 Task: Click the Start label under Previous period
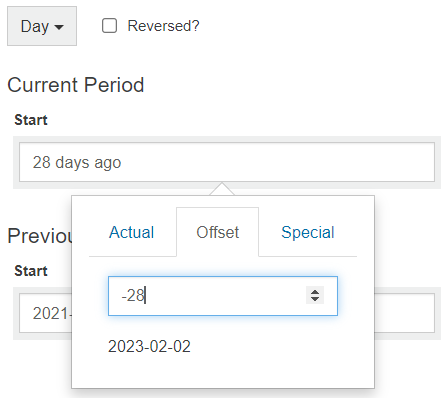[31, 271]
